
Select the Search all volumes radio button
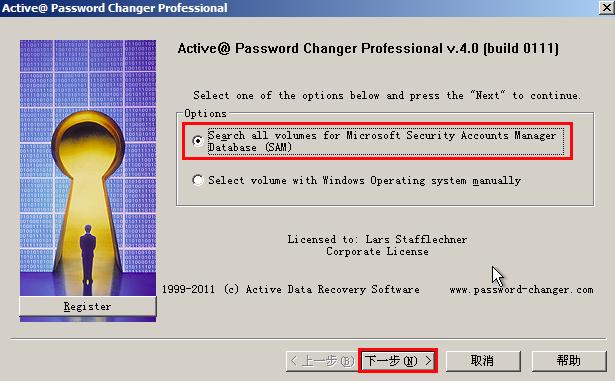(x=198, y=140)
